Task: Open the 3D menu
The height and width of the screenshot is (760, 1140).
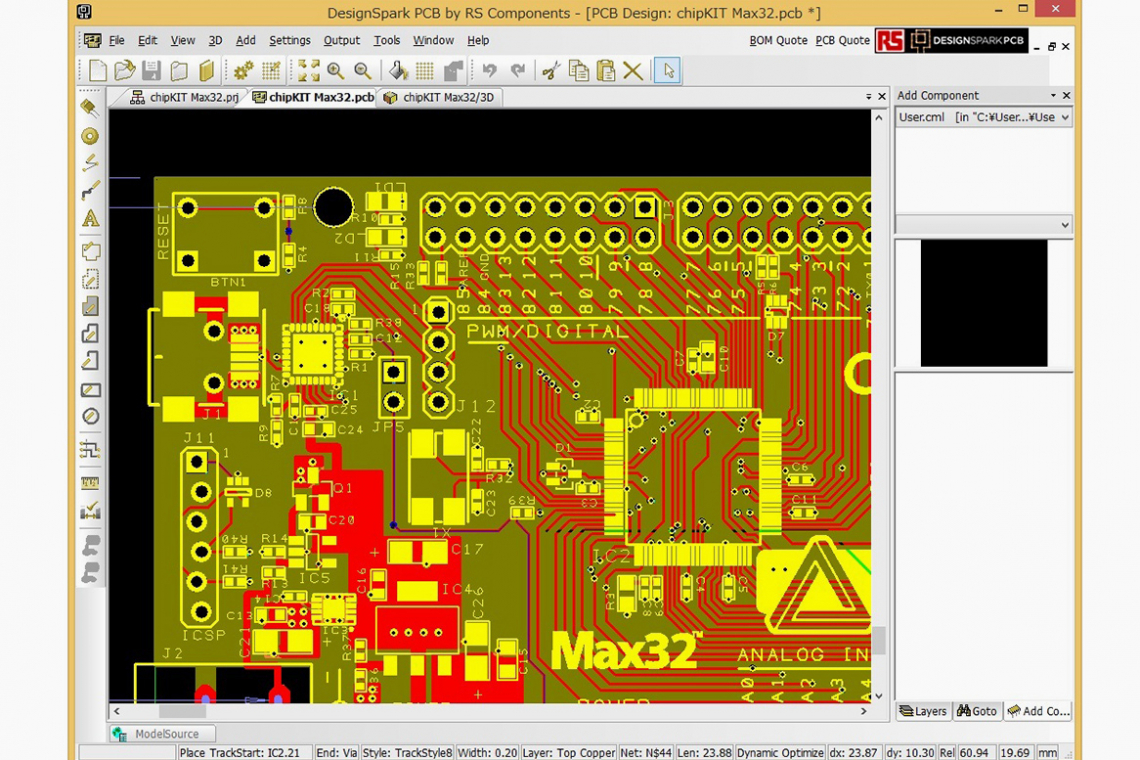Action: pos(215,41)
